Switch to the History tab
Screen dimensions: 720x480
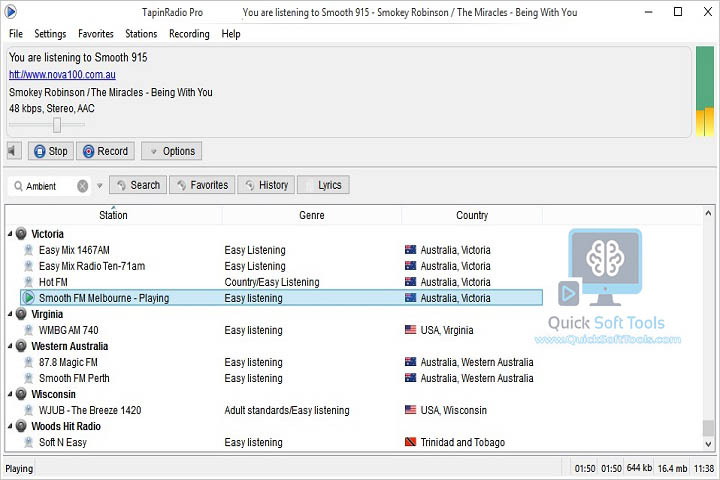pyautogui.click(x=266, y=185)
